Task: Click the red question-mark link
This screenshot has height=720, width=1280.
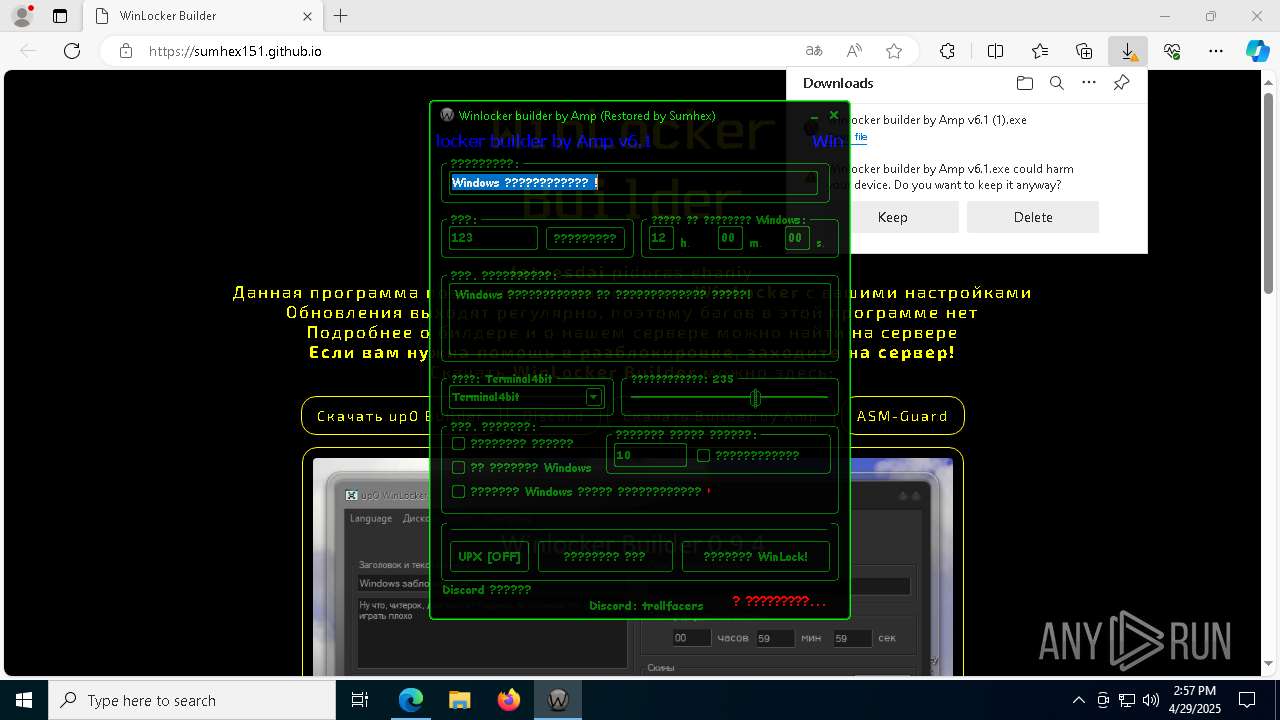Action: 779,601
